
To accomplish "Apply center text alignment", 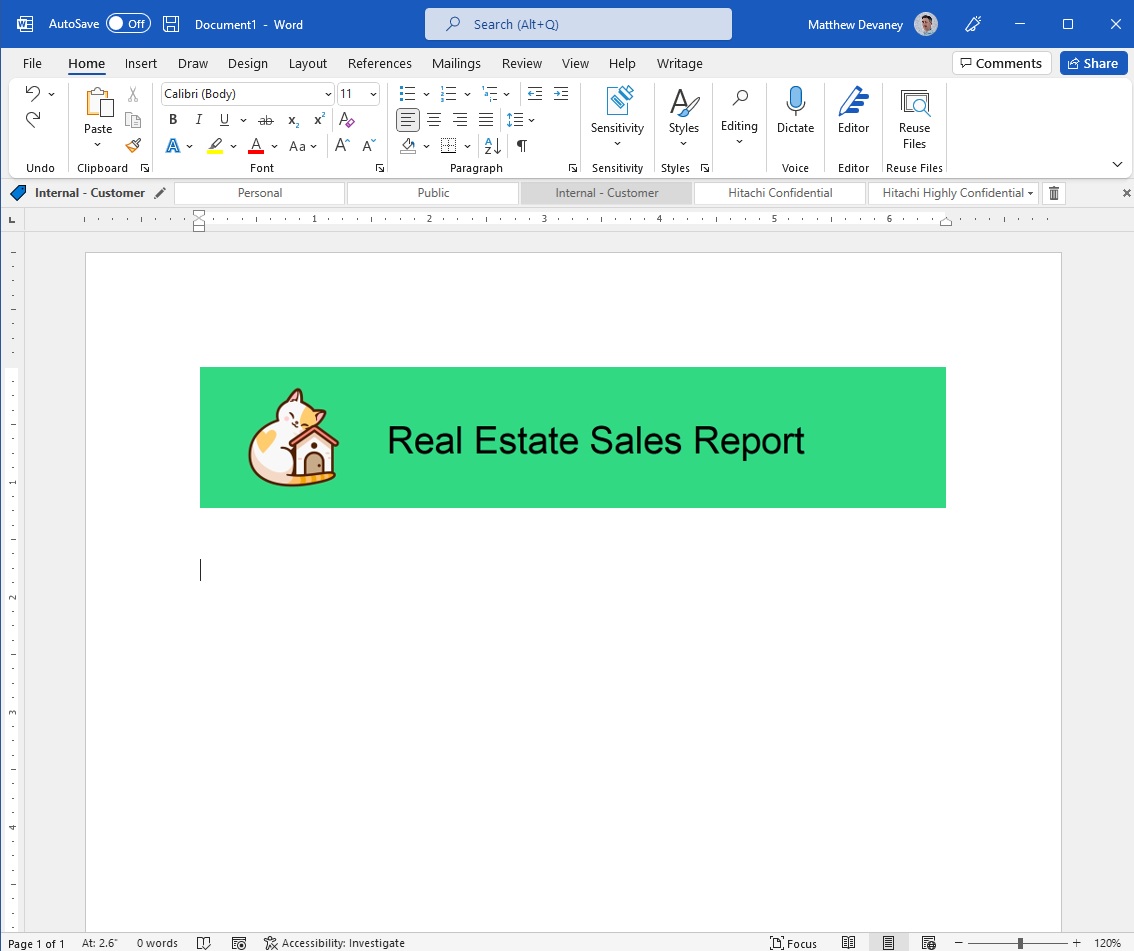I will pyautogui.click(x=434, y=119).
